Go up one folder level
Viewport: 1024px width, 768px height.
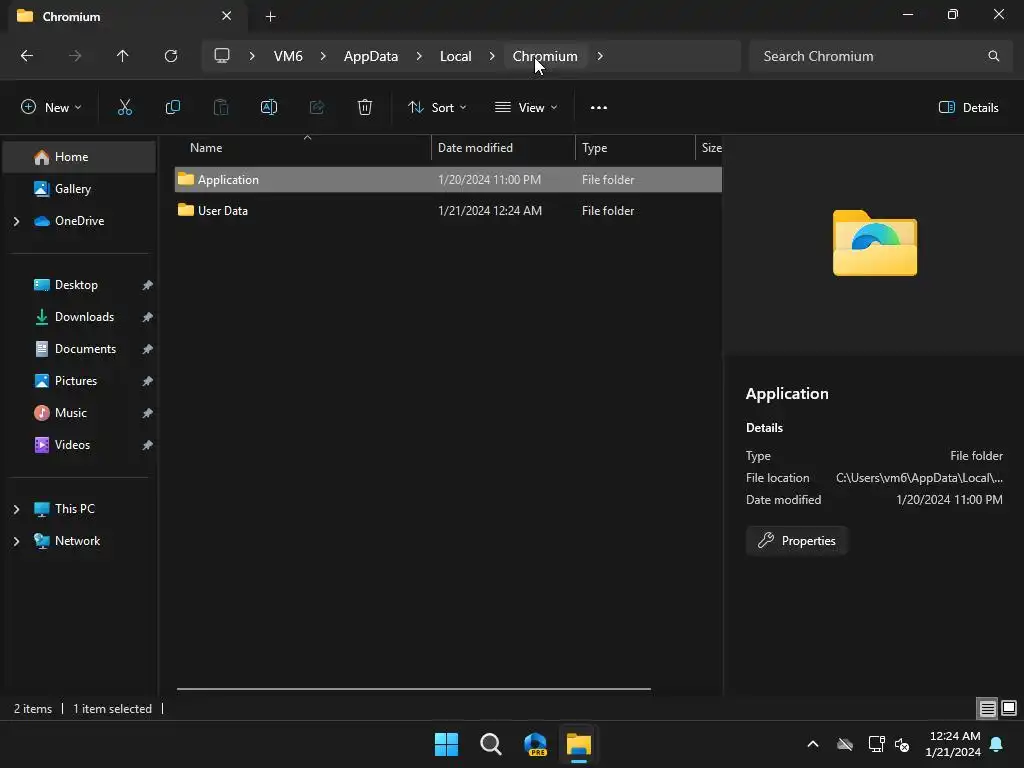pos(123,56)
